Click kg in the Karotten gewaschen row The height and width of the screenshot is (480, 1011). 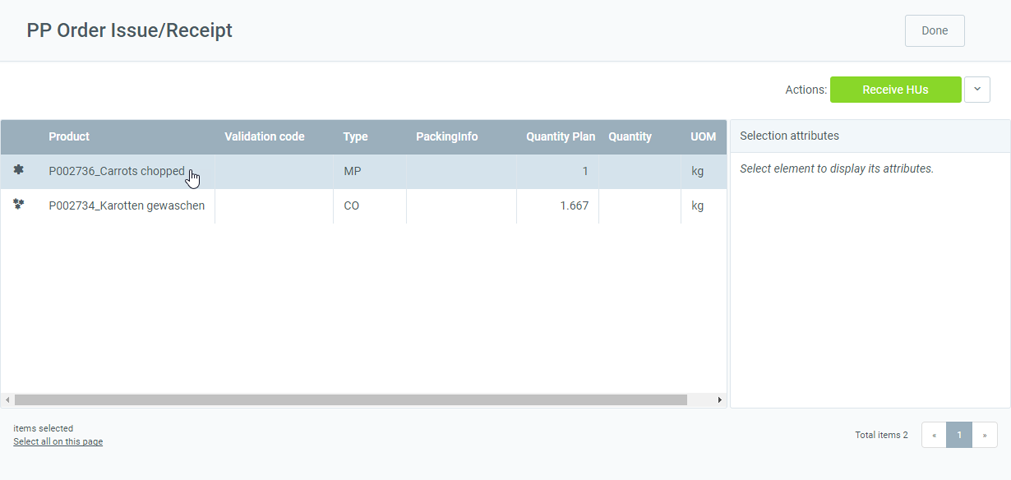(697, 206)
